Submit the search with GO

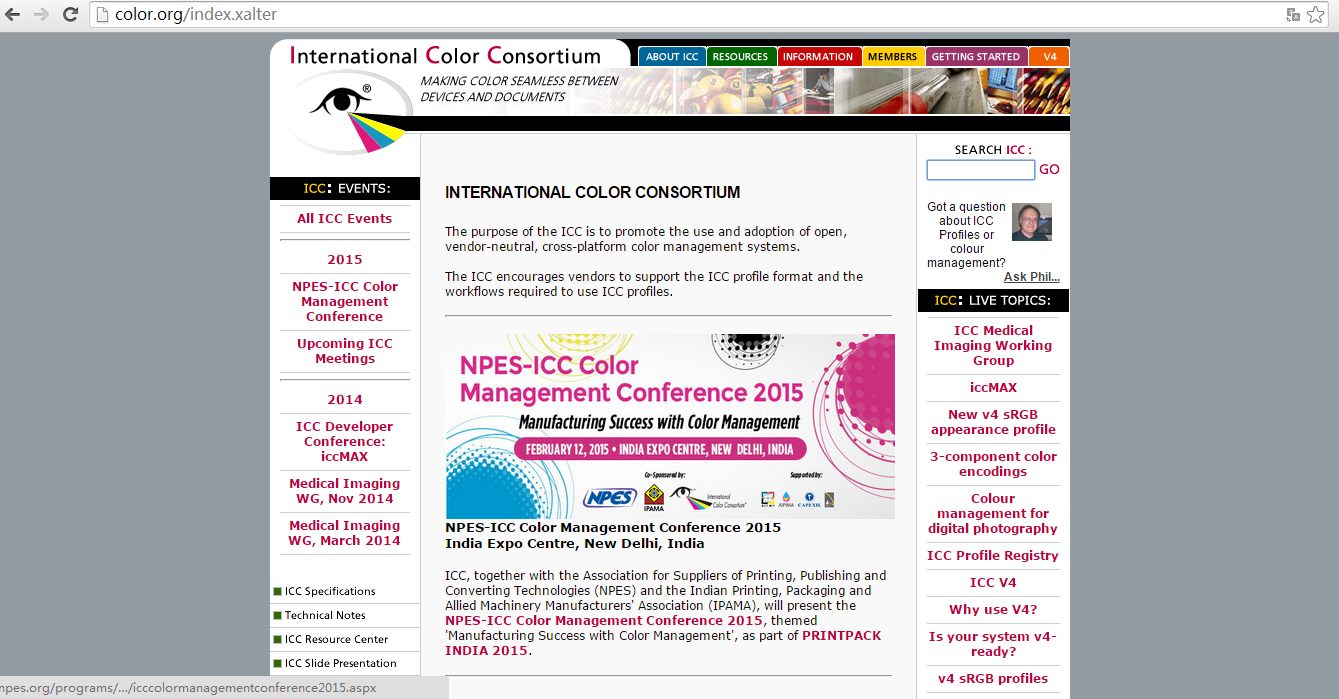1049,170
